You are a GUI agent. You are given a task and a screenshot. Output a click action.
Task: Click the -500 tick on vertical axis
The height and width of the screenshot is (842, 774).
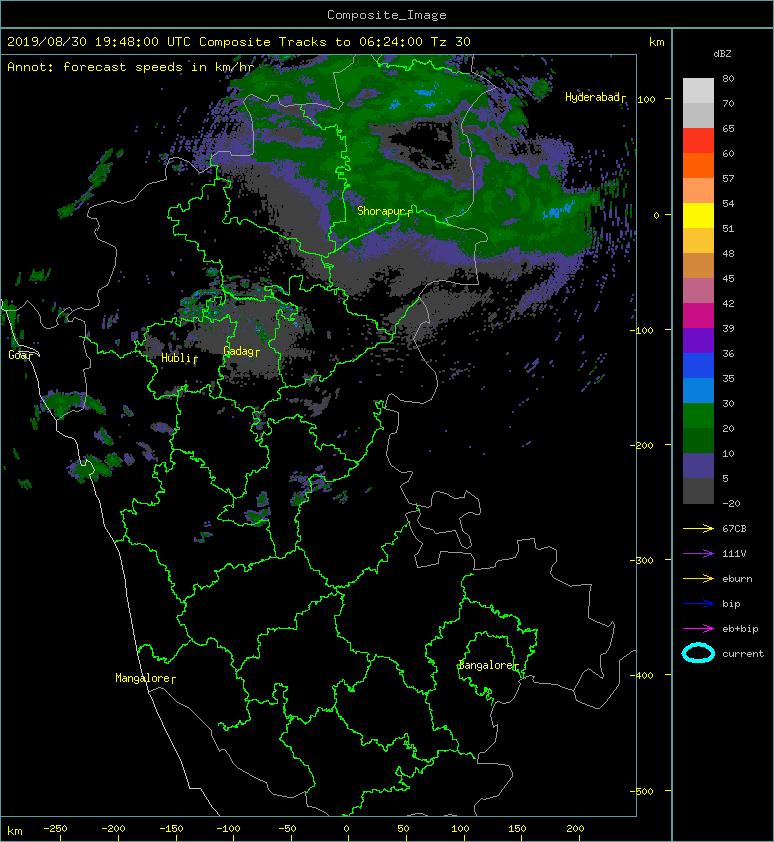643,791
